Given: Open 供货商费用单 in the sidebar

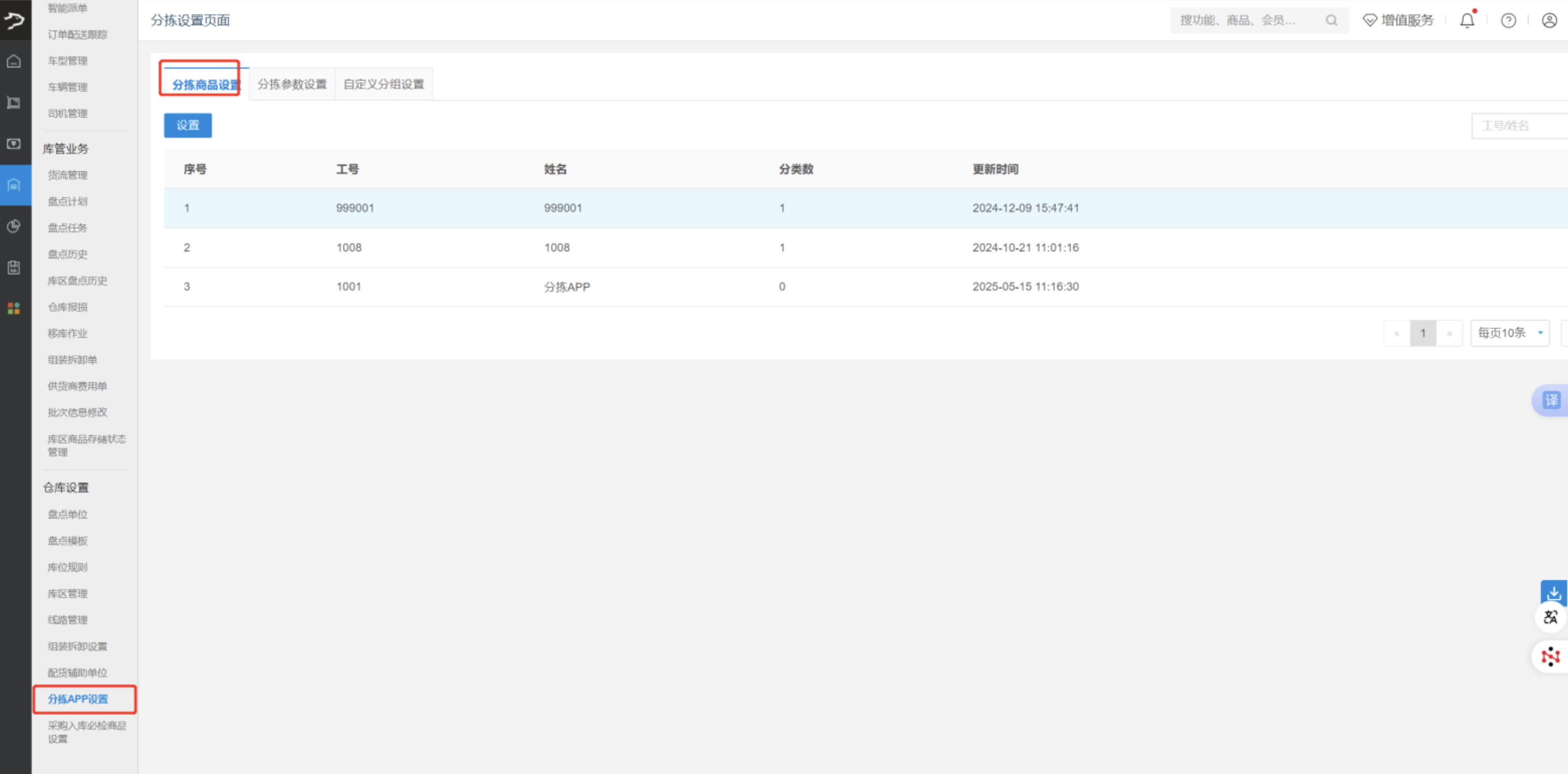Looking at the screenshot, I should point(77,386).
